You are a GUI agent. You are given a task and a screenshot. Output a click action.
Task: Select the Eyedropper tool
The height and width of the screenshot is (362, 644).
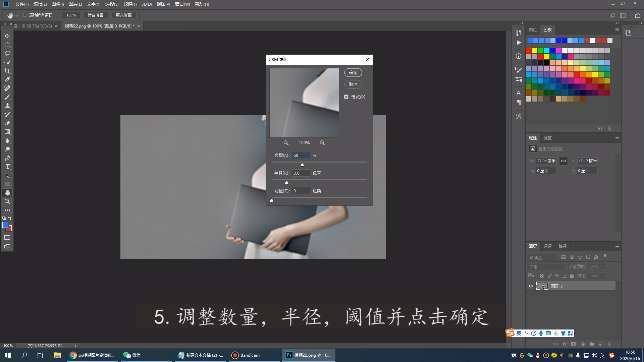(7, 79)
